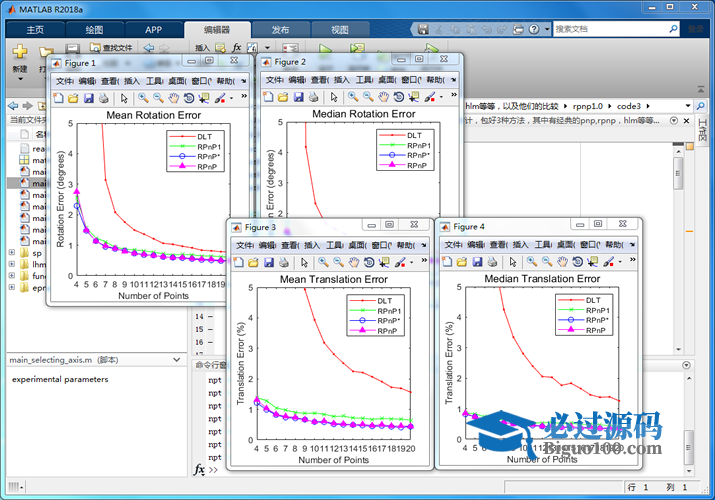
Task: Click Open File icon in Figure 2 toolbar
Action: 282,98
